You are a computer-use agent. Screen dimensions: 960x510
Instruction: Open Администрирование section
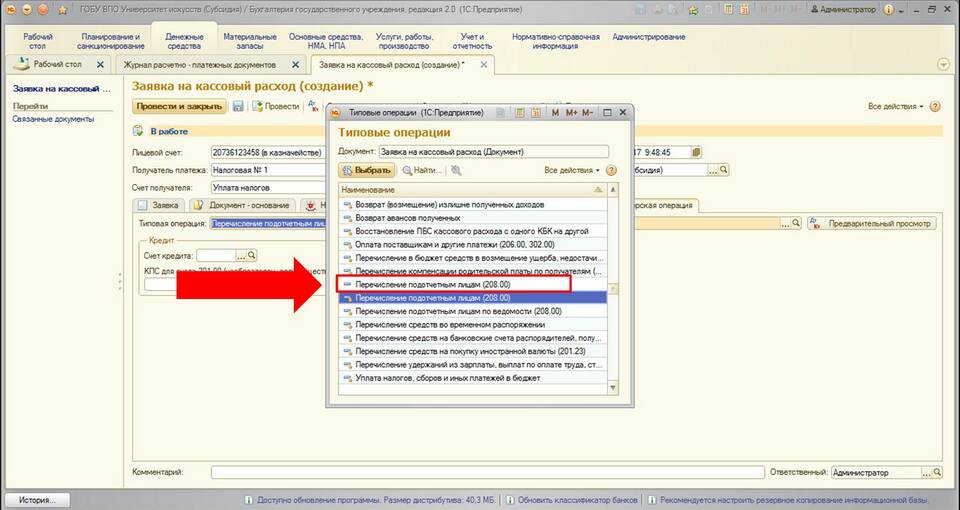click(x=649, y=37)
